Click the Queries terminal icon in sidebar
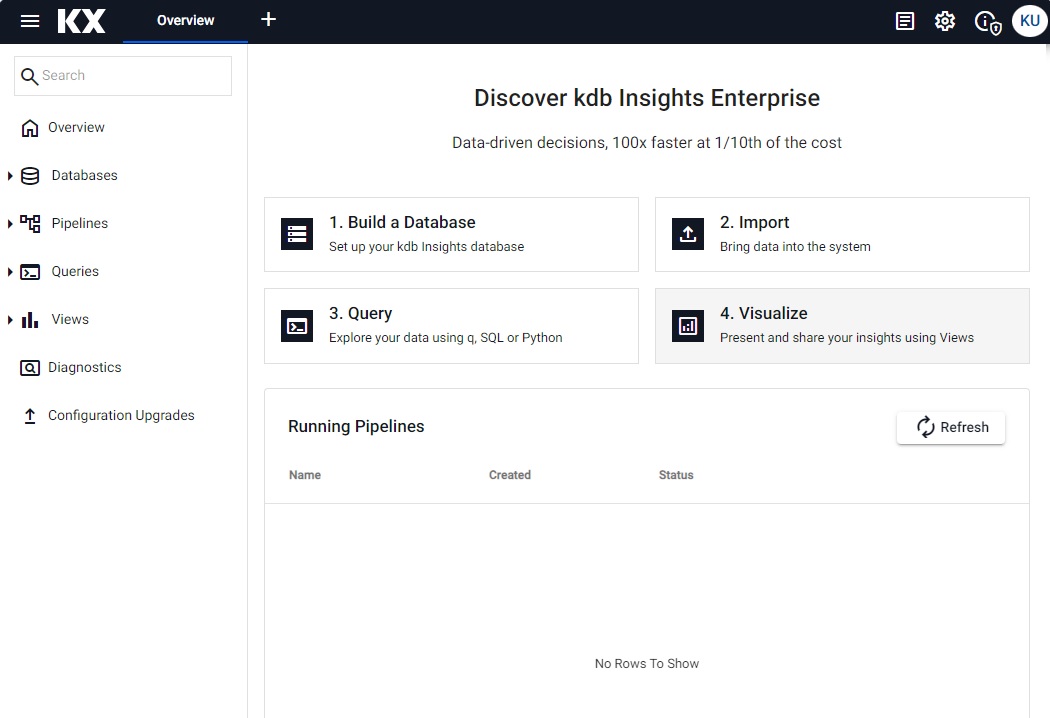The width and height of the screenshot is (1050, 718). point(30,272)
